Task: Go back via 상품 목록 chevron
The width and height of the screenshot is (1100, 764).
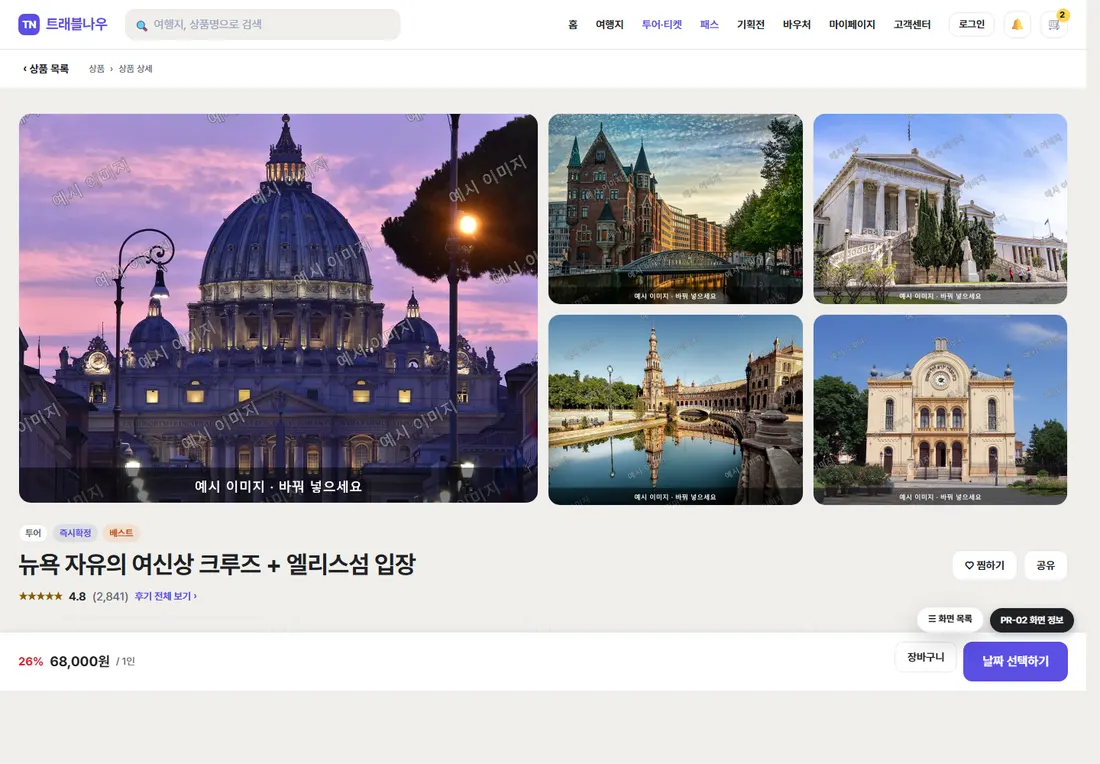Action: tap(46, 69)
